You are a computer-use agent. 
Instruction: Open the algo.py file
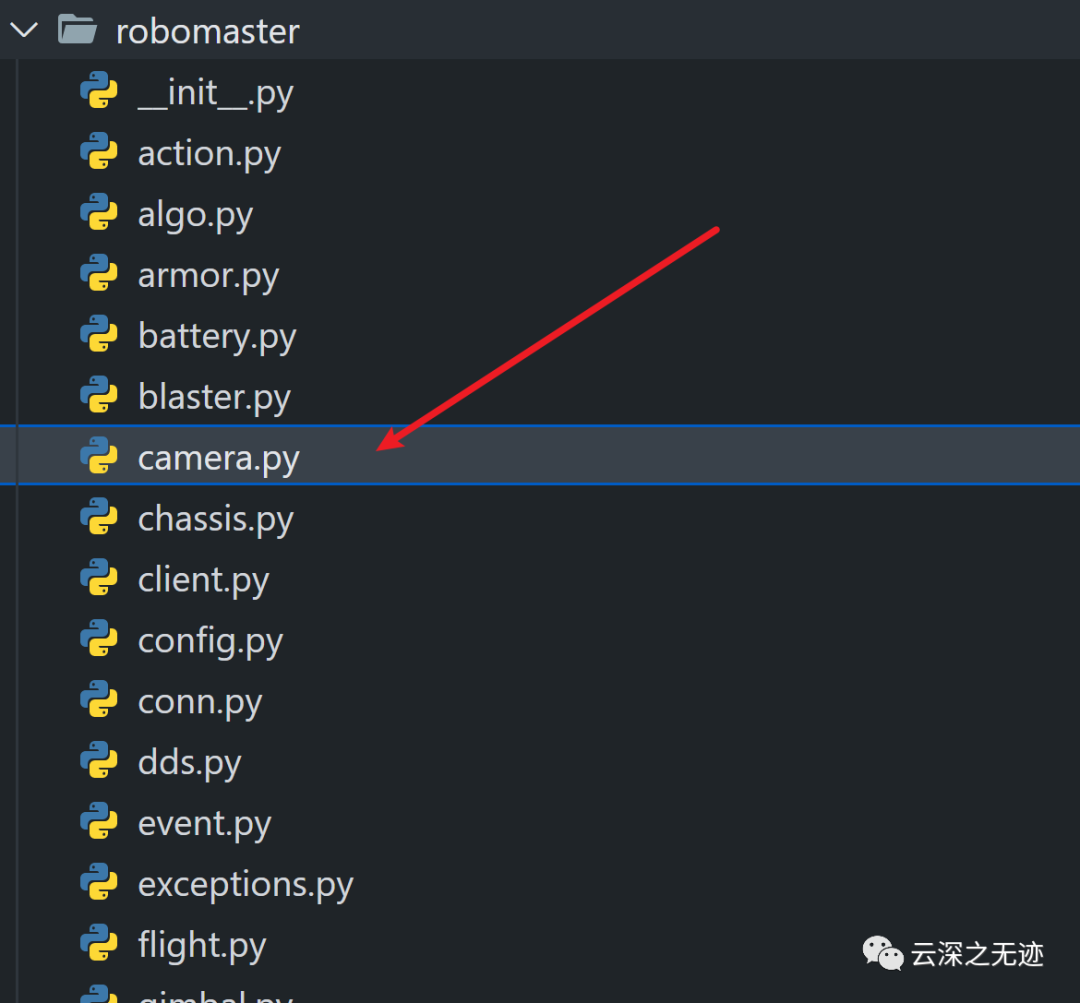pyautogui.click(x=195, y=214)
